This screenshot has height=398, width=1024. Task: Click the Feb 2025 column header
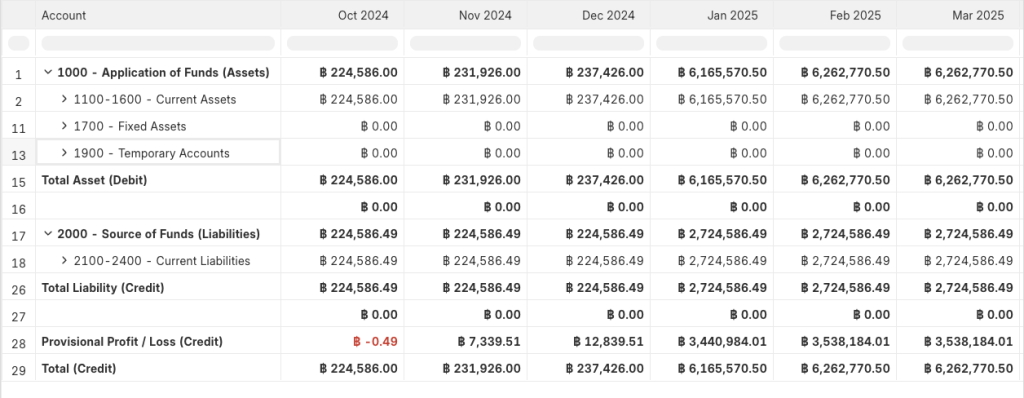click(856, 15)
